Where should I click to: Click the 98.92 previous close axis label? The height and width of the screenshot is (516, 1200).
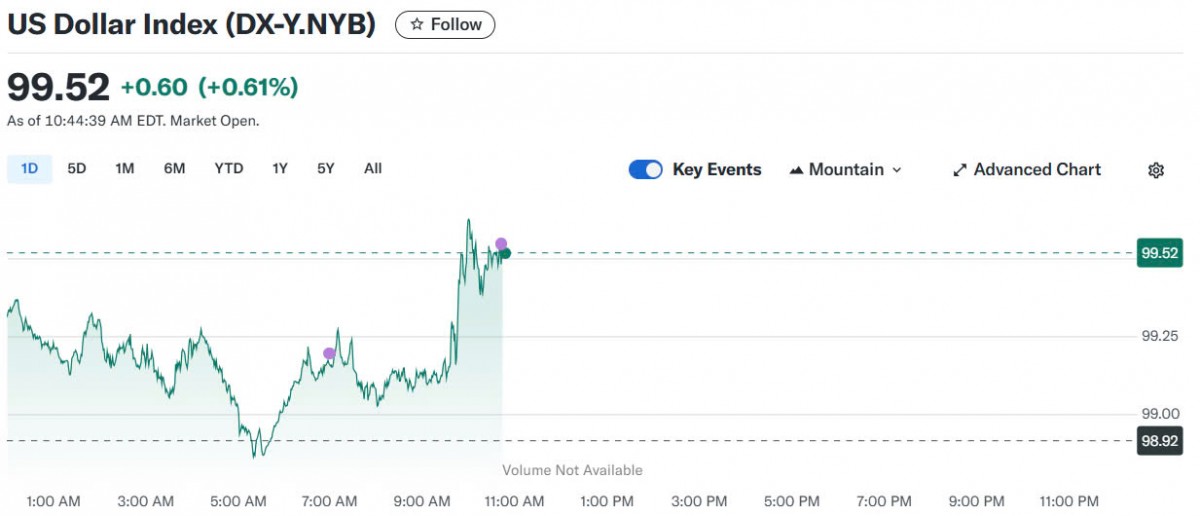click(1158, 440)
